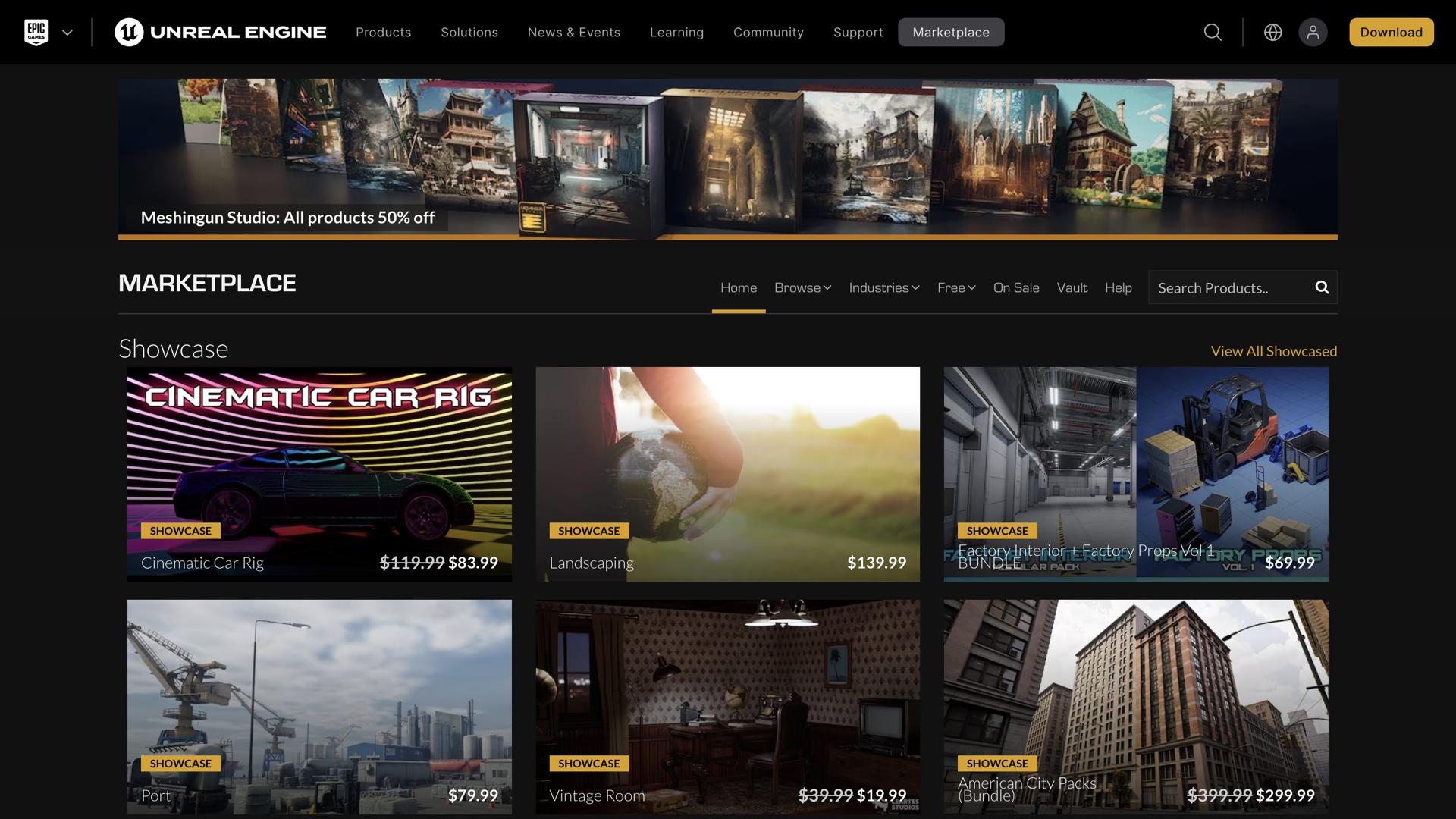Open the Community menu
The image size is (1456, 819).
768,32
